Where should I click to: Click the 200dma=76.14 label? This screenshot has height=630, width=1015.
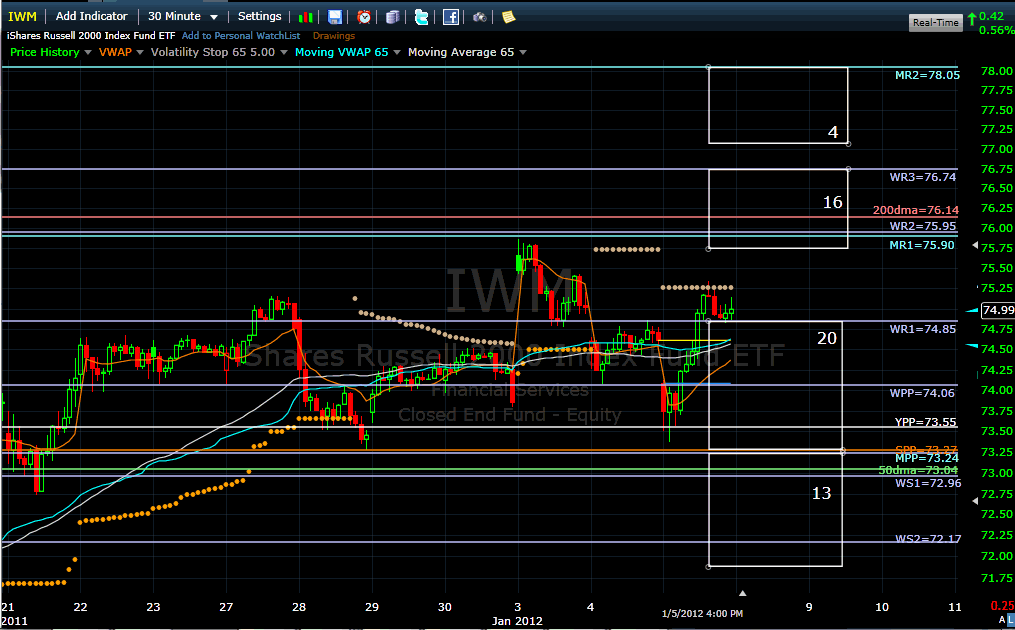(915, 210)
